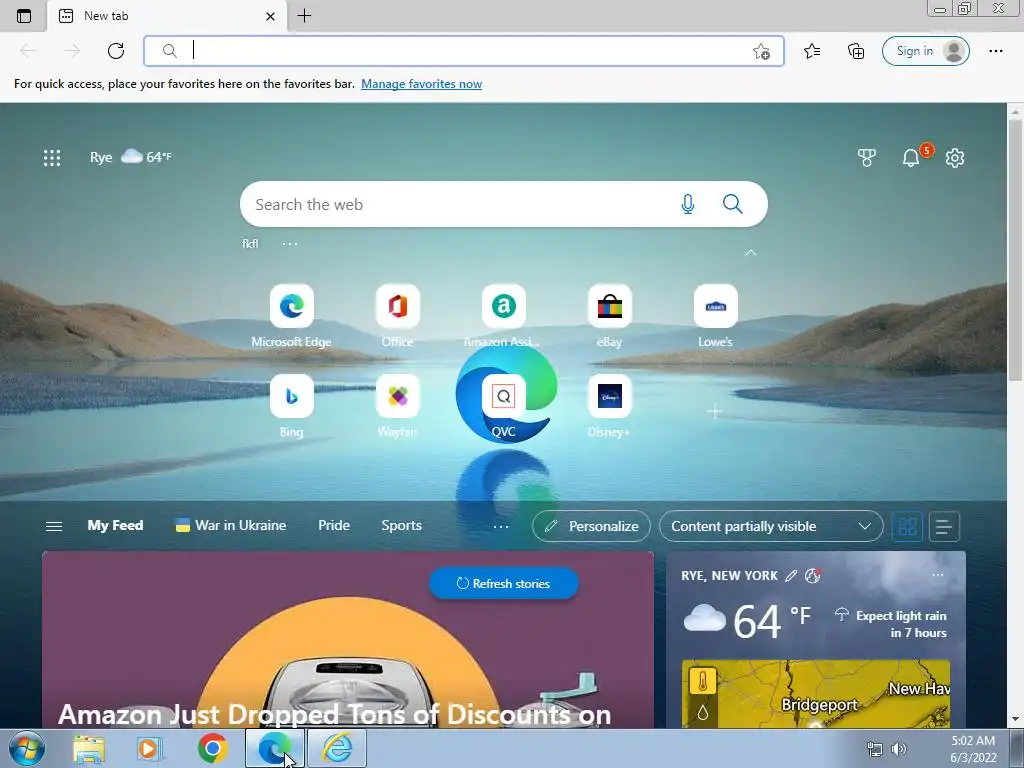Open the Collections icon
1024x768 pixels.
[x=856, y=51]
